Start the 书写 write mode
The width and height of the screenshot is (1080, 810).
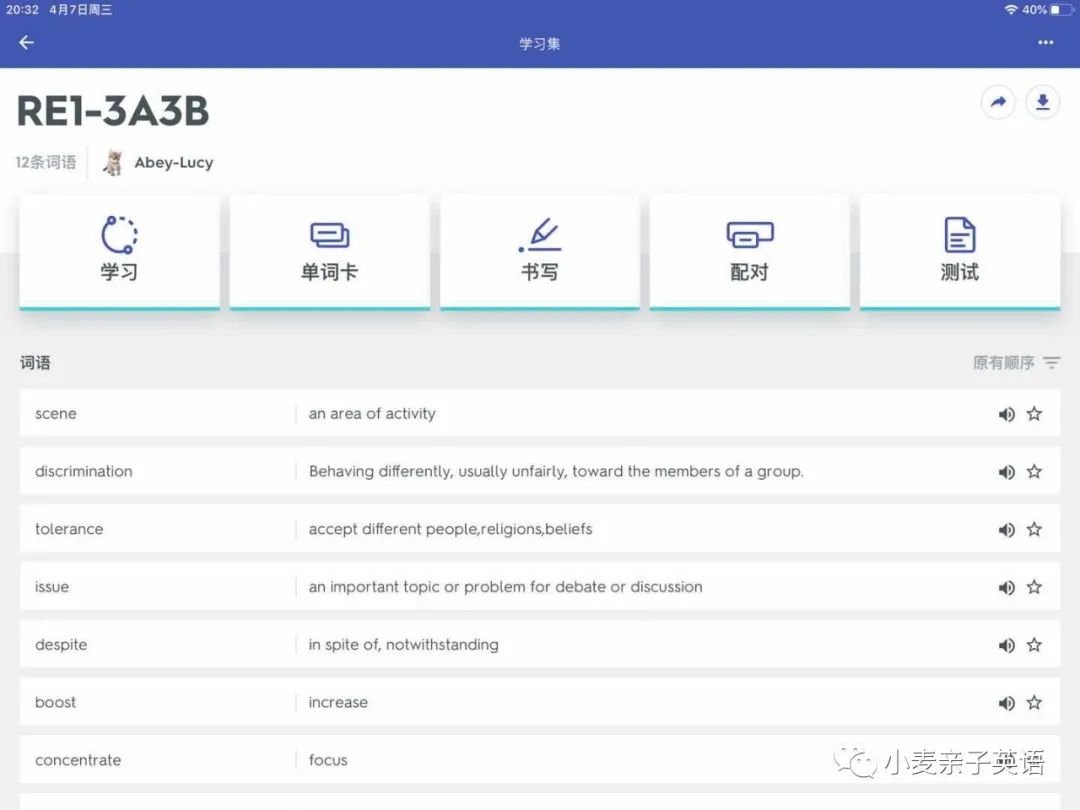click(x=540, y=251)
